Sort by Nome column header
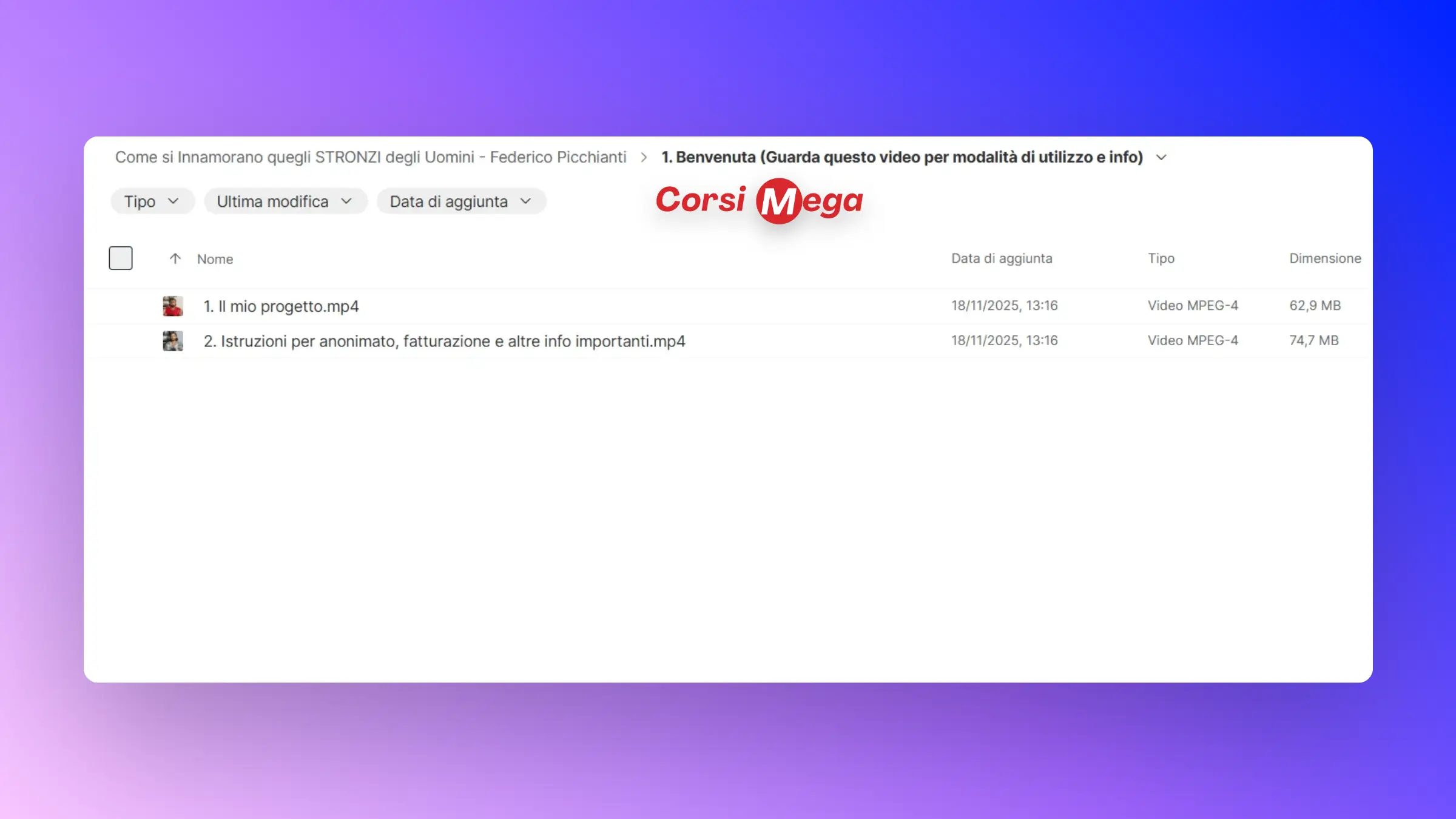 pyautogui.click(x=215, y=259)
